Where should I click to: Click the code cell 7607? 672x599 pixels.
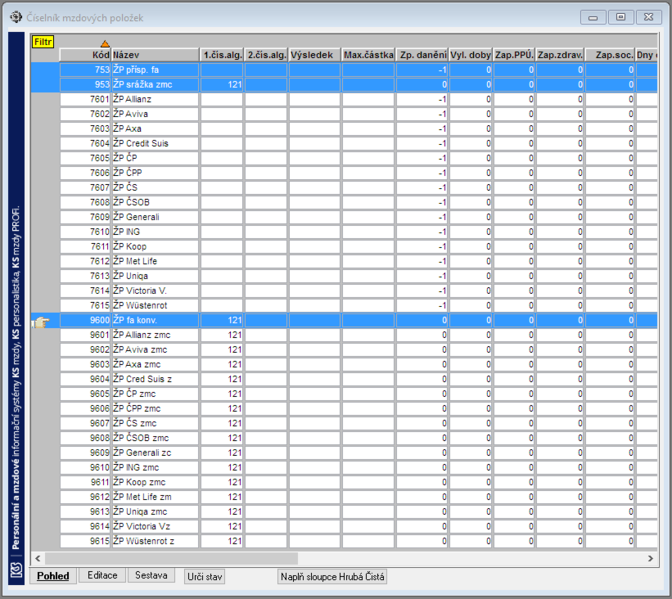click(x=85, y=187)
